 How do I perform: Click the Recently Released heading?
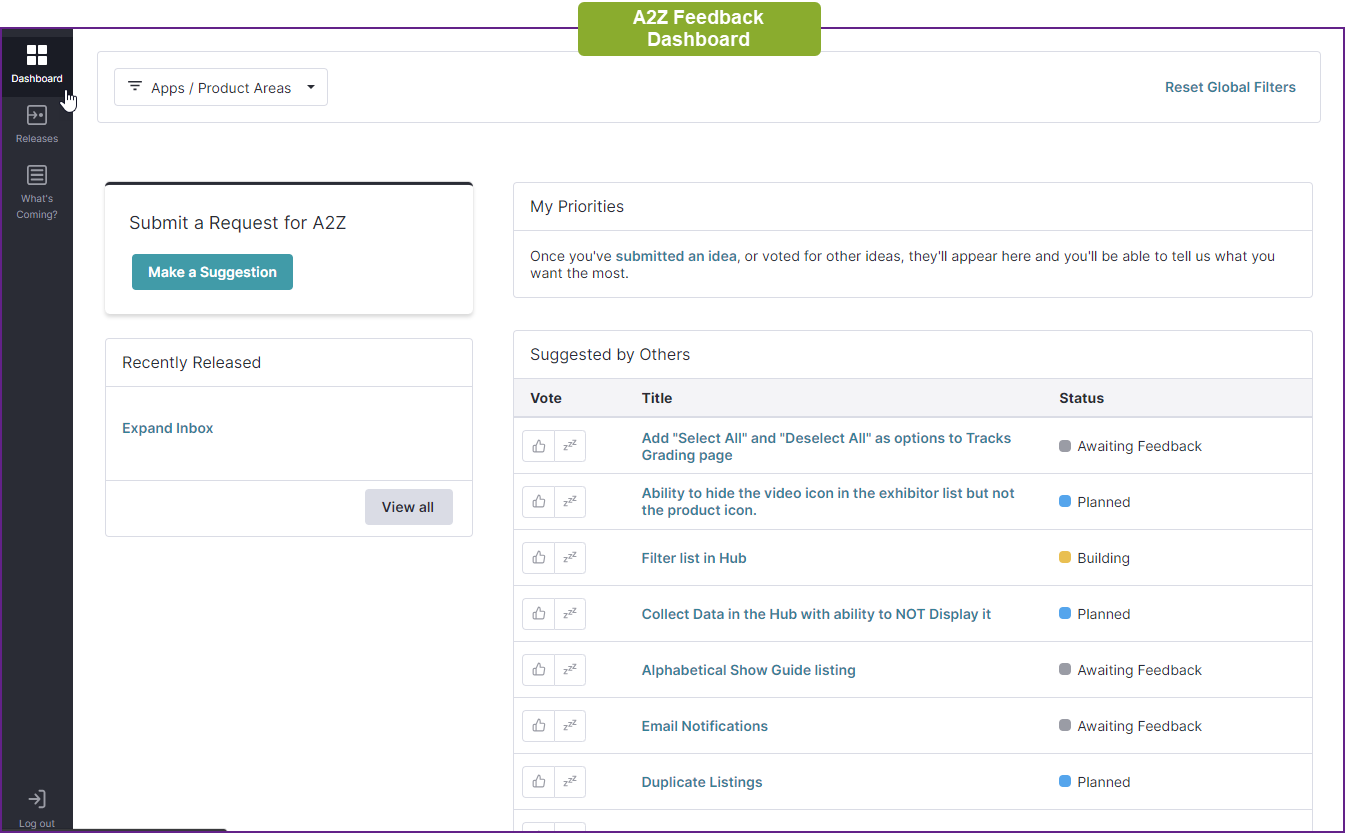[191, 362]
